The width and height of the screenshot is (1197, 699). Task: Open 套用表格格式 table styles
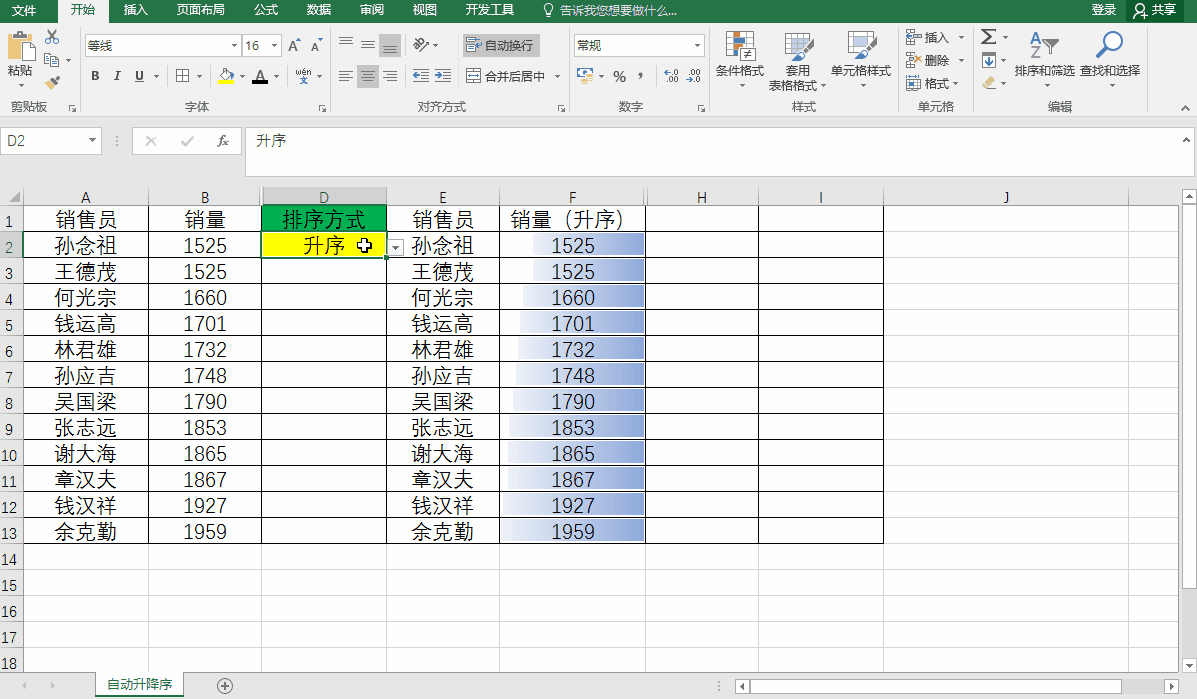point(797,61)
